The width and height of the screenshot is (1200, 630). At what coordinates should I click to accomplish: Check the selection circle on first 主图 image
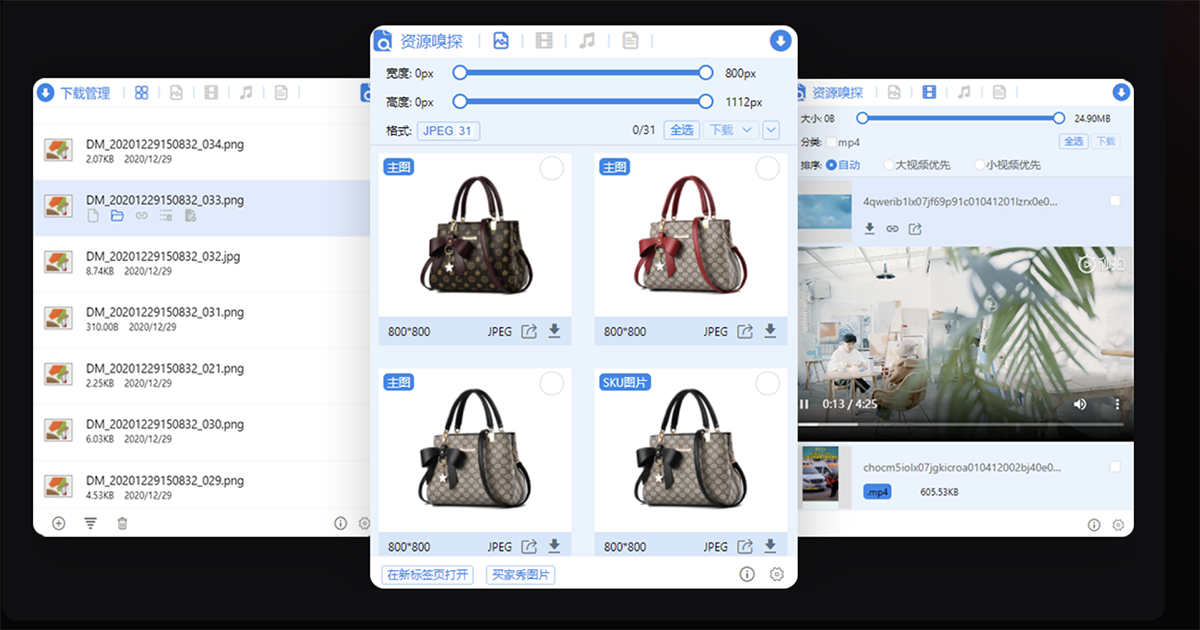[x=551, y=168]
